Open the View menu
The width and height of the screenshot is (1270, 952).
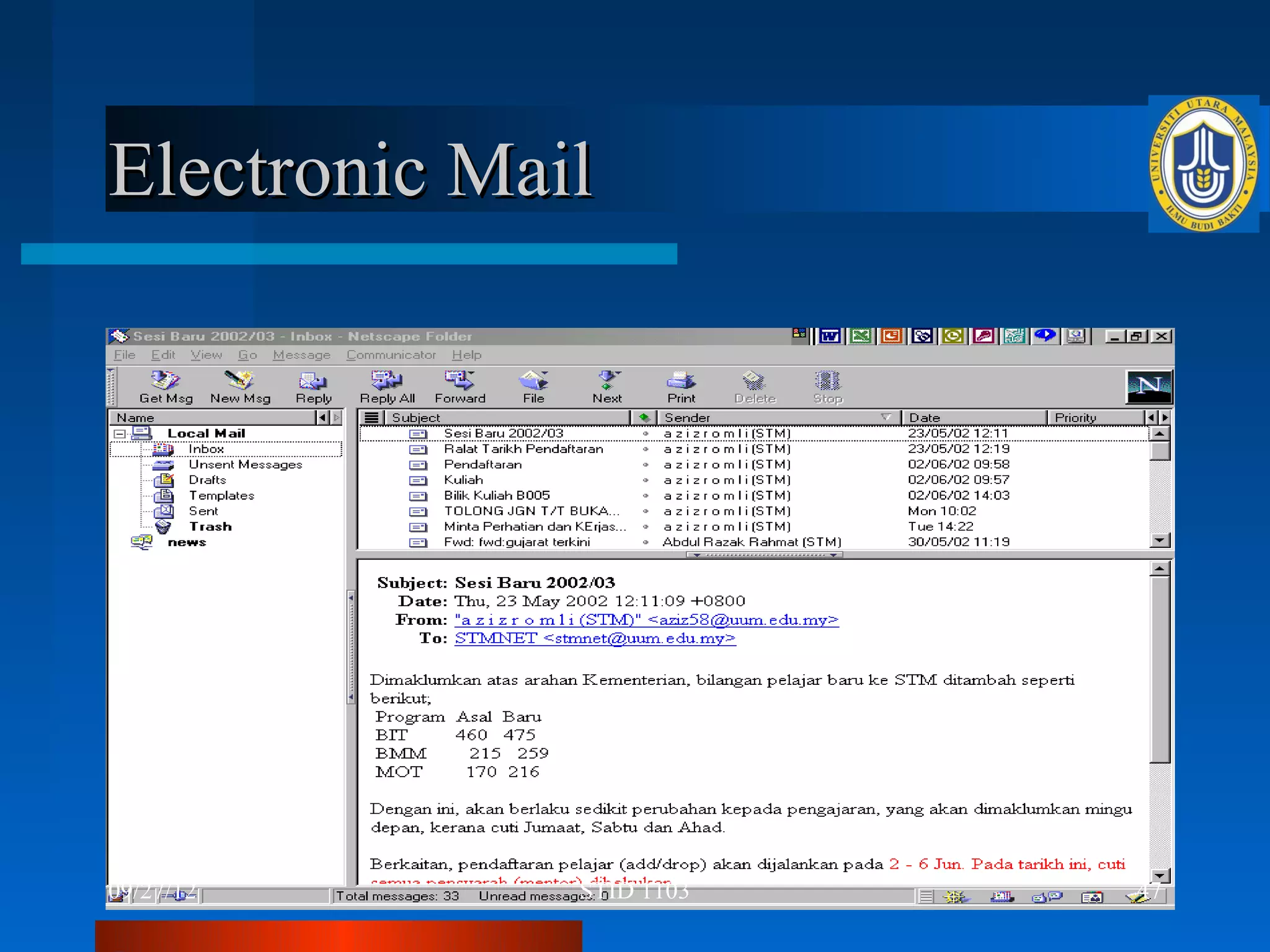tap(206, 355)
